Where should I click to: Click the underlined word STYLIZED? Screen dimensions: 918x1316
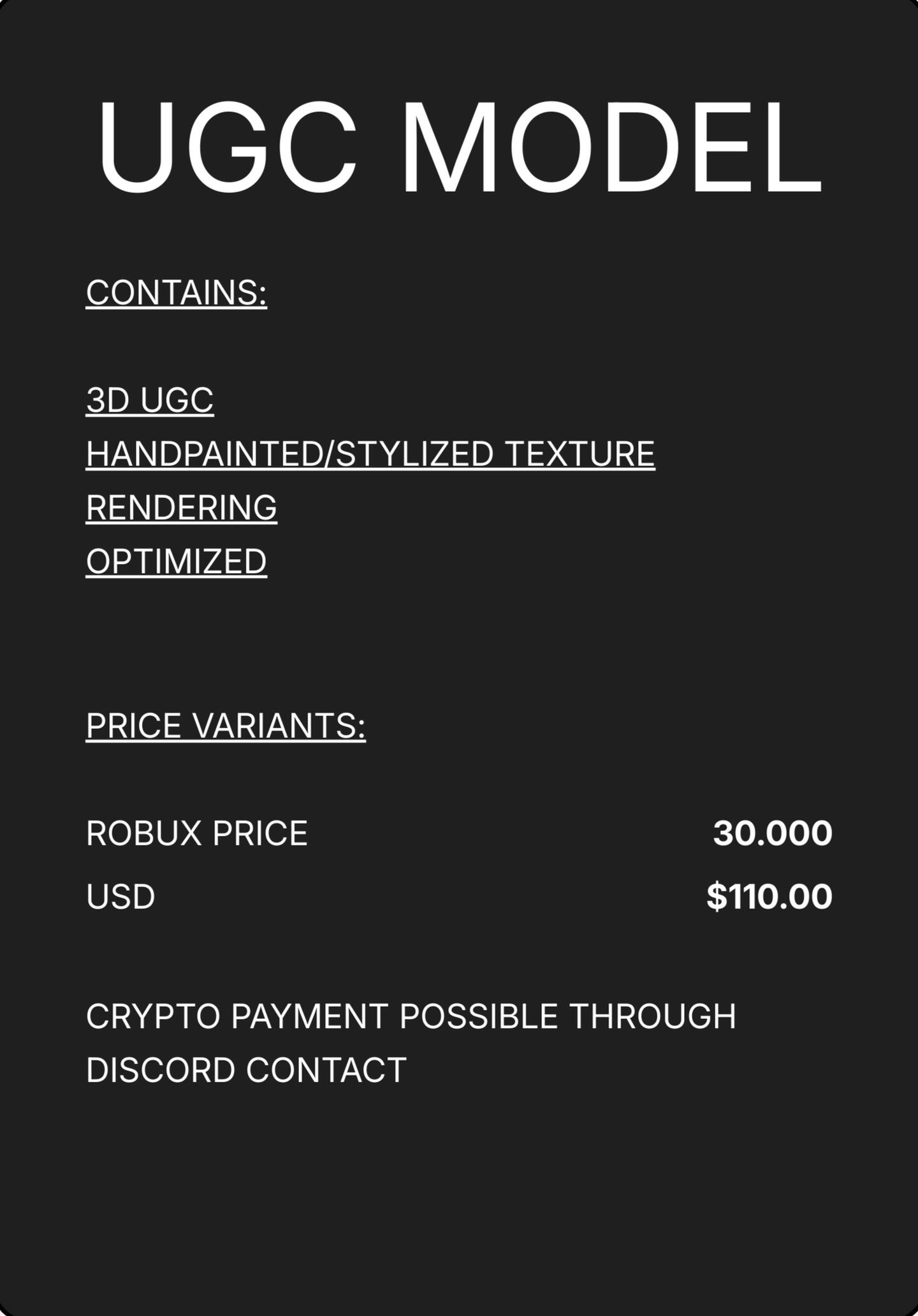pos(414,454)
